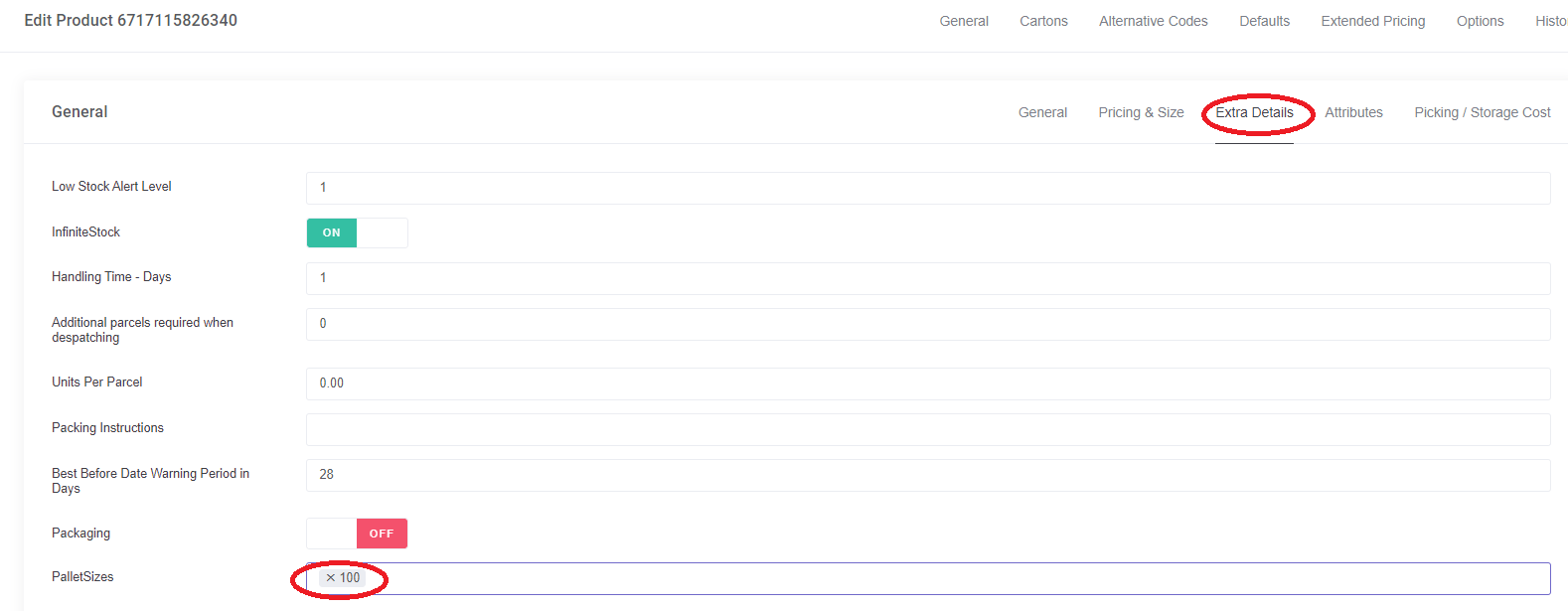
Task: Click the "Additional parcels required when despatching" label
Action: [142, 330]
